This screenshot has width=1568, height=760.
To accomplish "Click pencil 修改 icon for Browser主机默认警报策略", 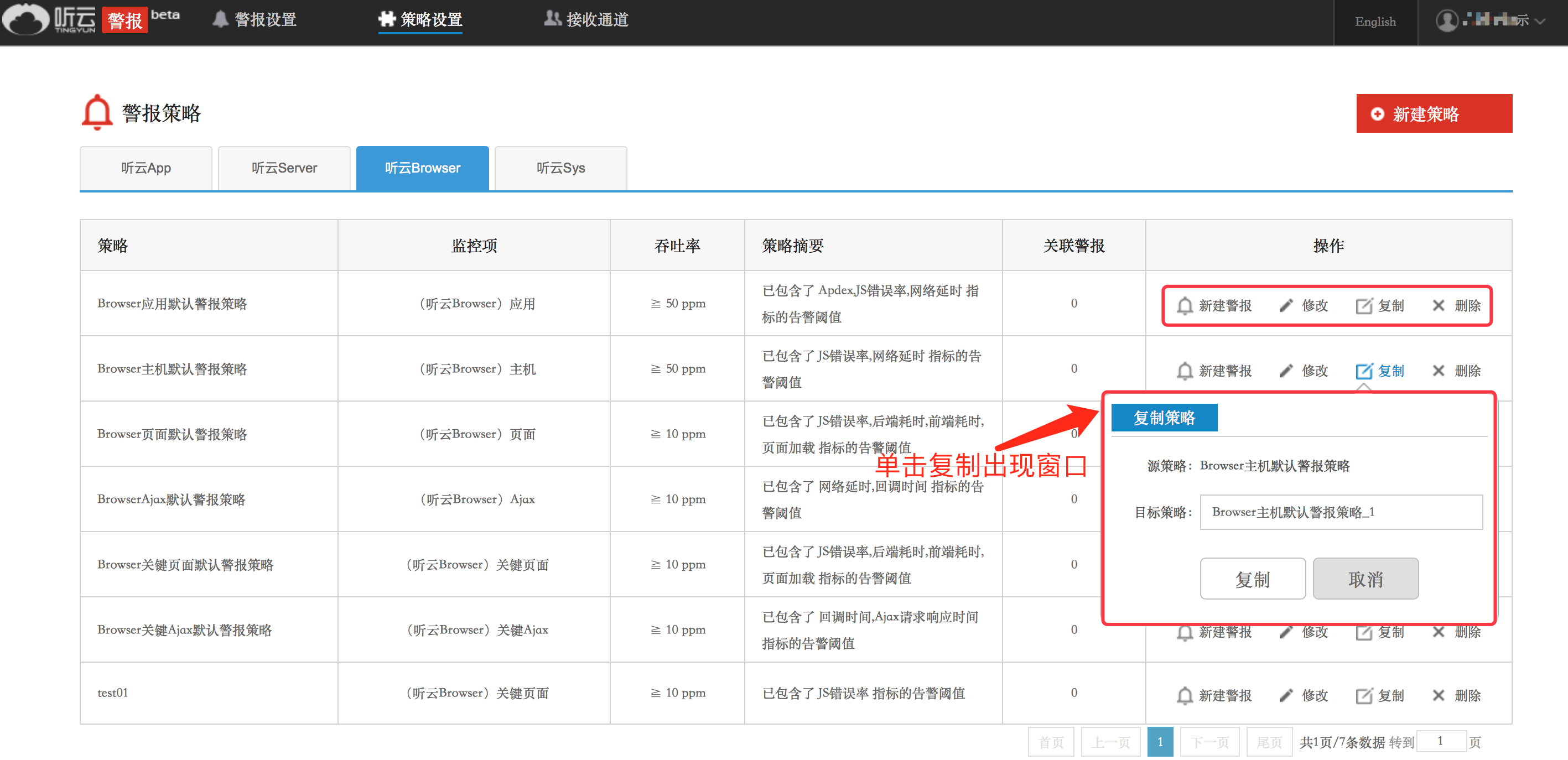I will coord(1286,371).
